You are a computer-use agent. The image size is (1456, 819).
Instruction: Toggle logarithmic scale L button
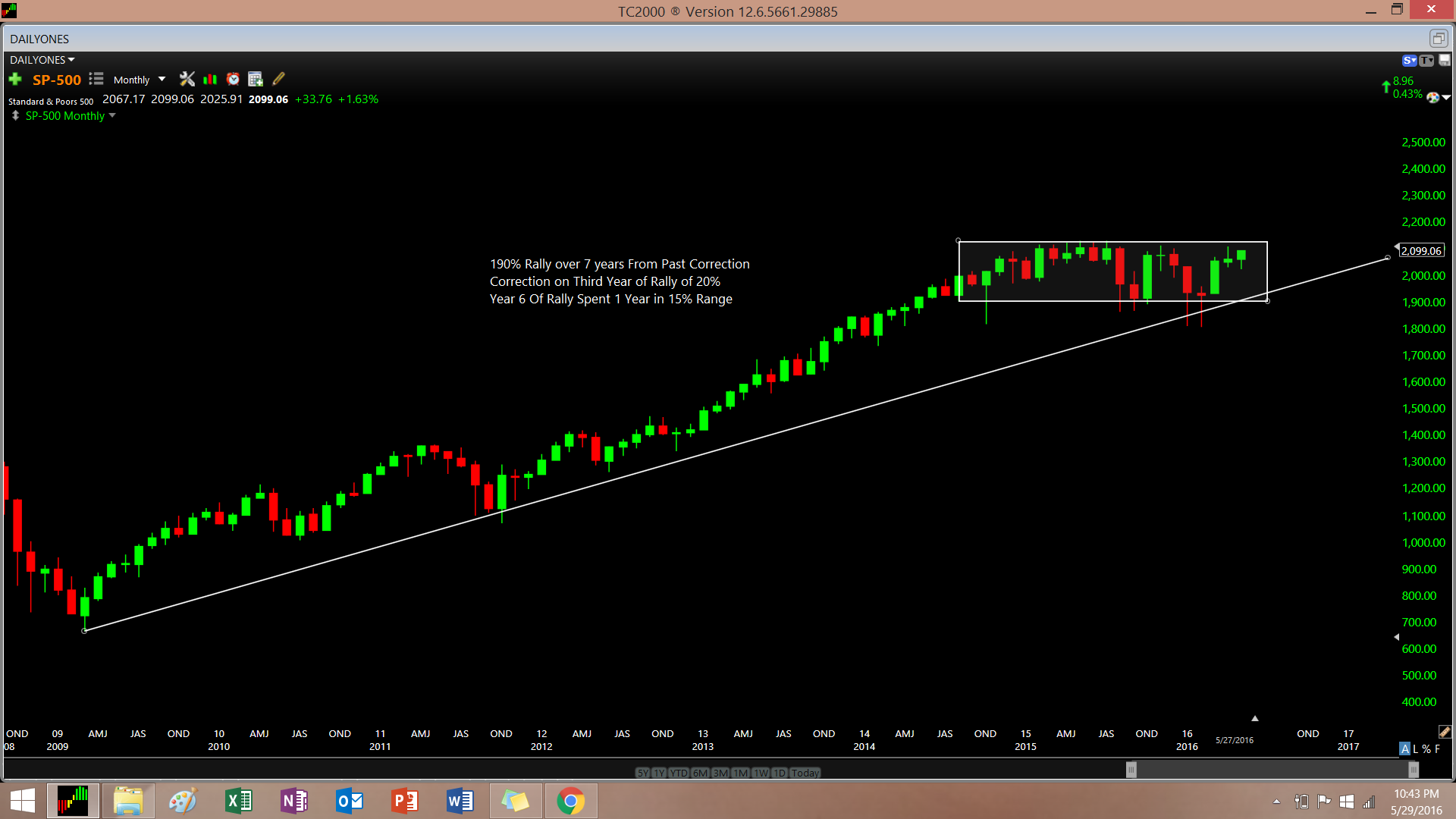[x=1415, y=748]
